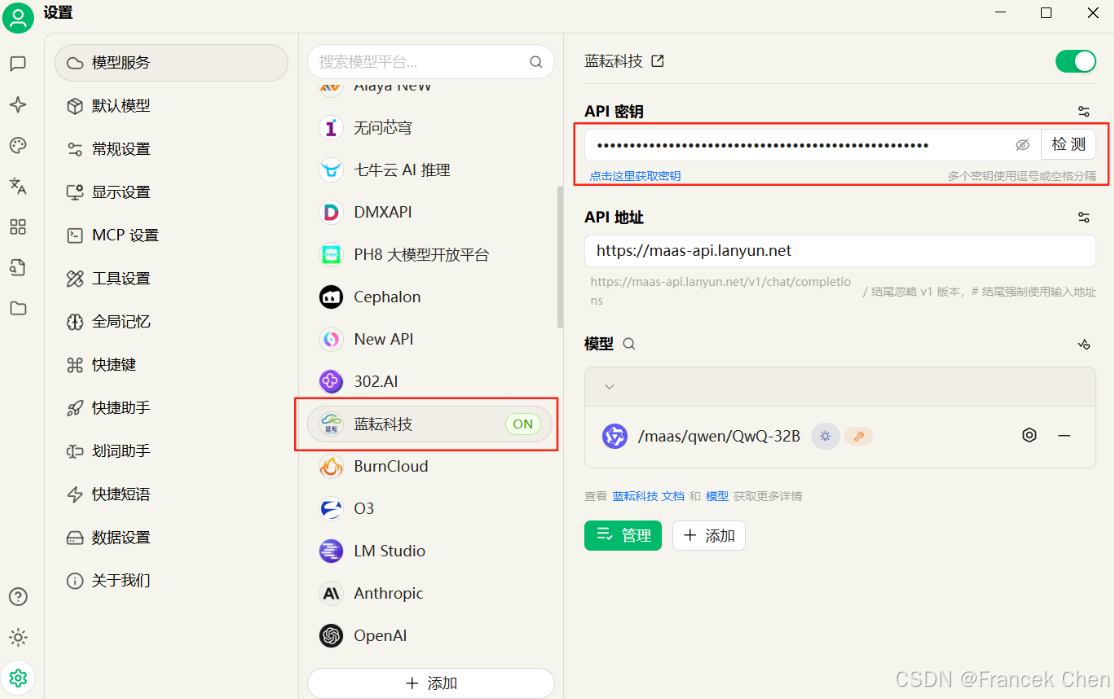Open 划词助手 settings section
Image resolution: width=1114 pixels, height=699 pixels.
point(171,451)
